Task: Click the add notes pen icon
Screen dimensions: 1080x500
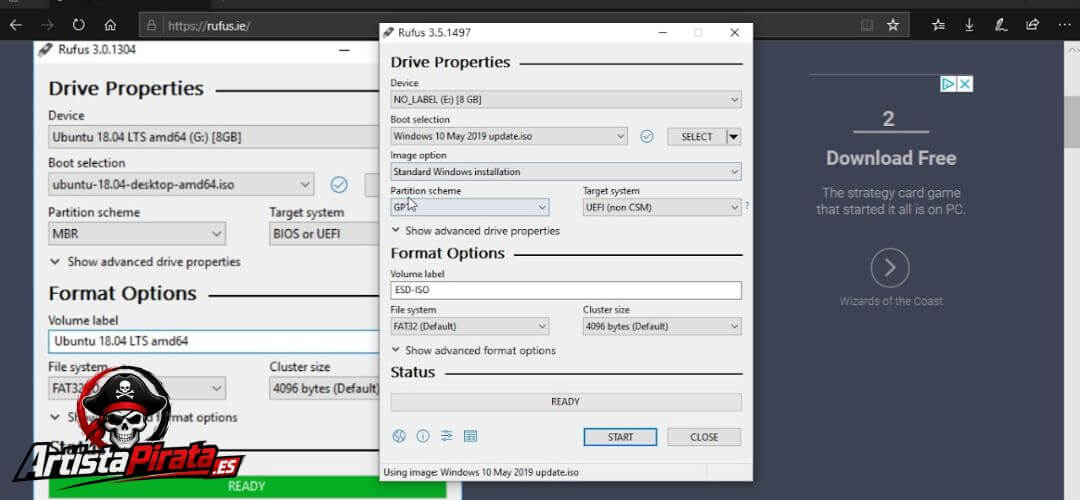Action: click(x=1001, y=25)
